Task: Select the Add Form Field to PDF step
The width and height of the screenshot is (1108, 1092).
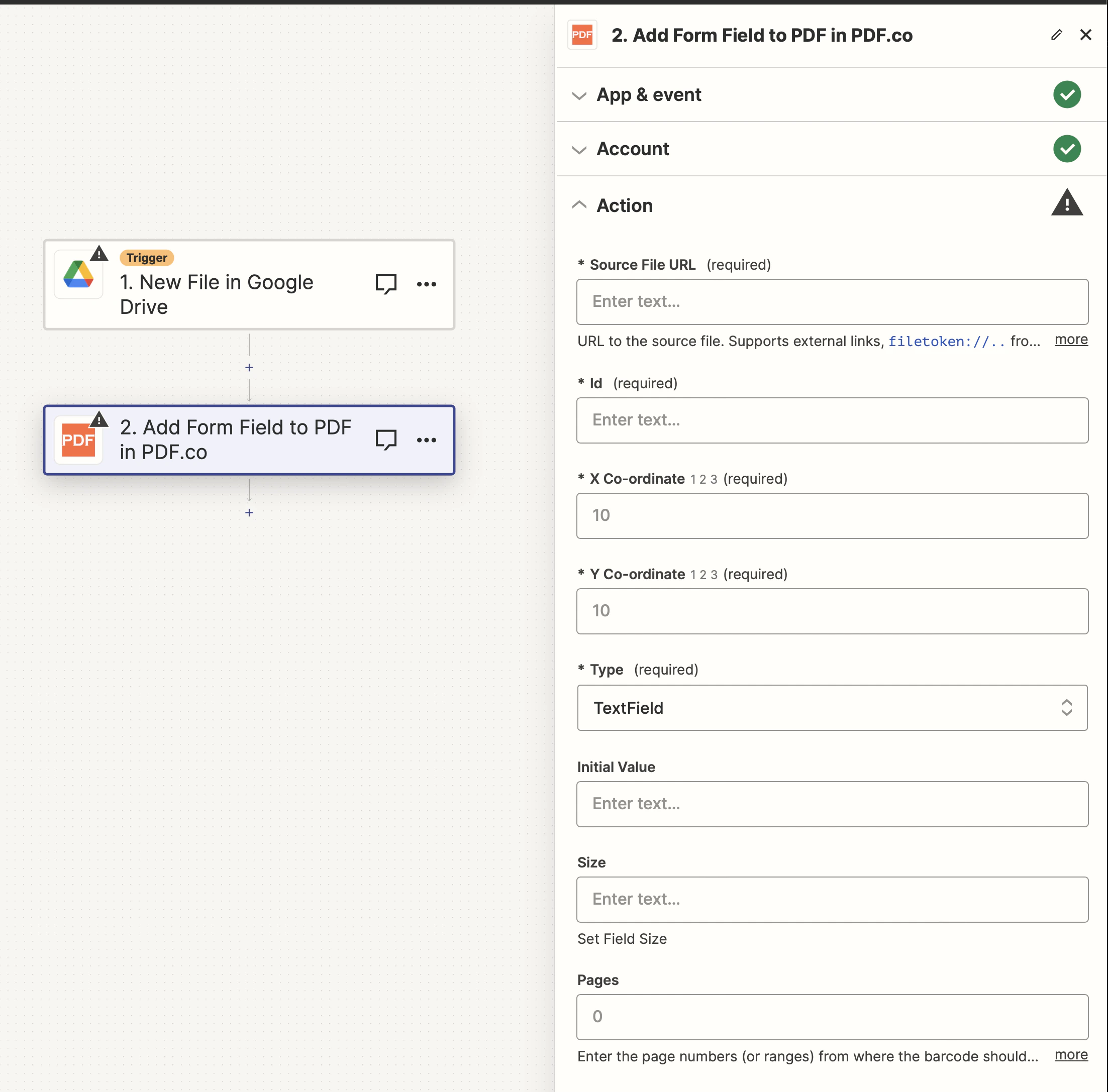Action: [249, 440]
